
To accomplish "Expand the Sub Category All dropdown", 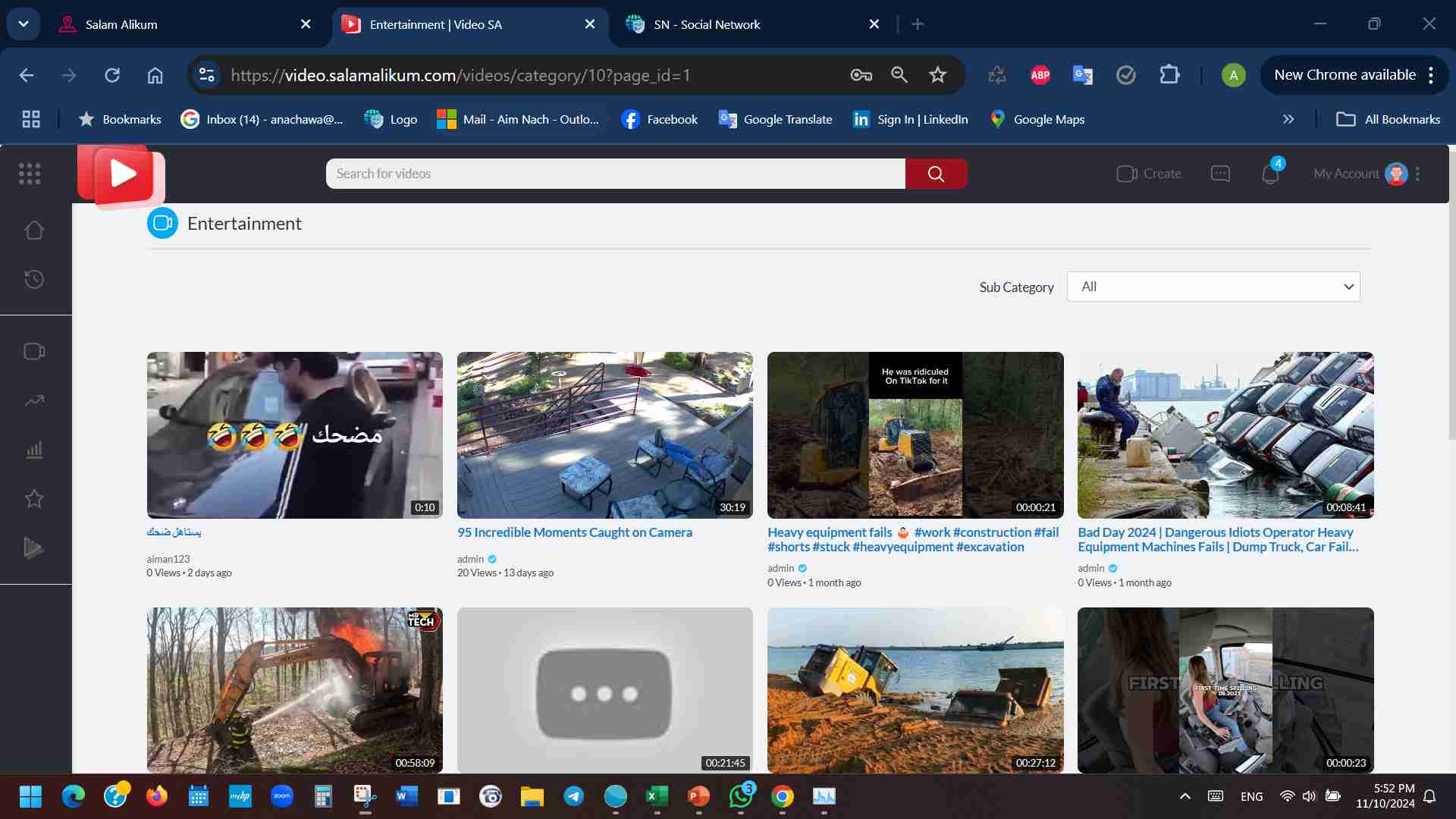I will 1213,287.
